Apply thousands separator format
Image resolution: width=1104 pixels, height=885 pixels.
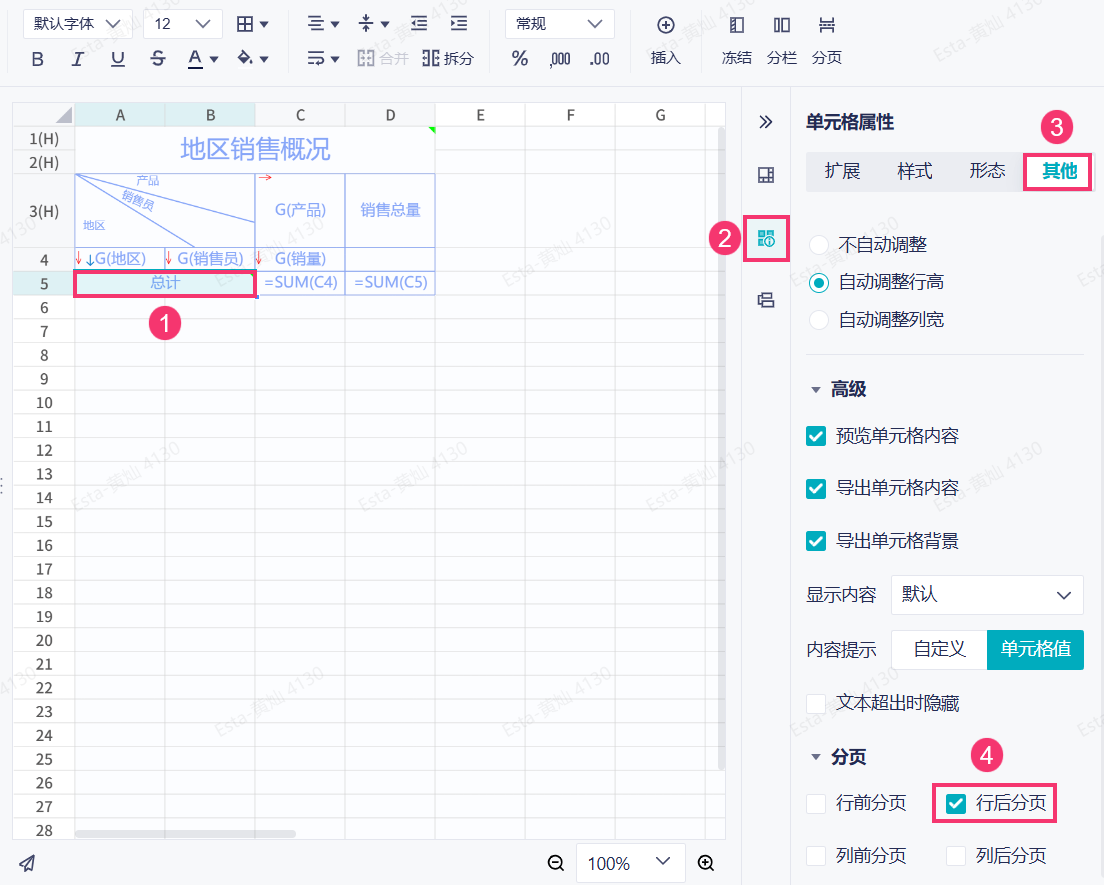560,59
